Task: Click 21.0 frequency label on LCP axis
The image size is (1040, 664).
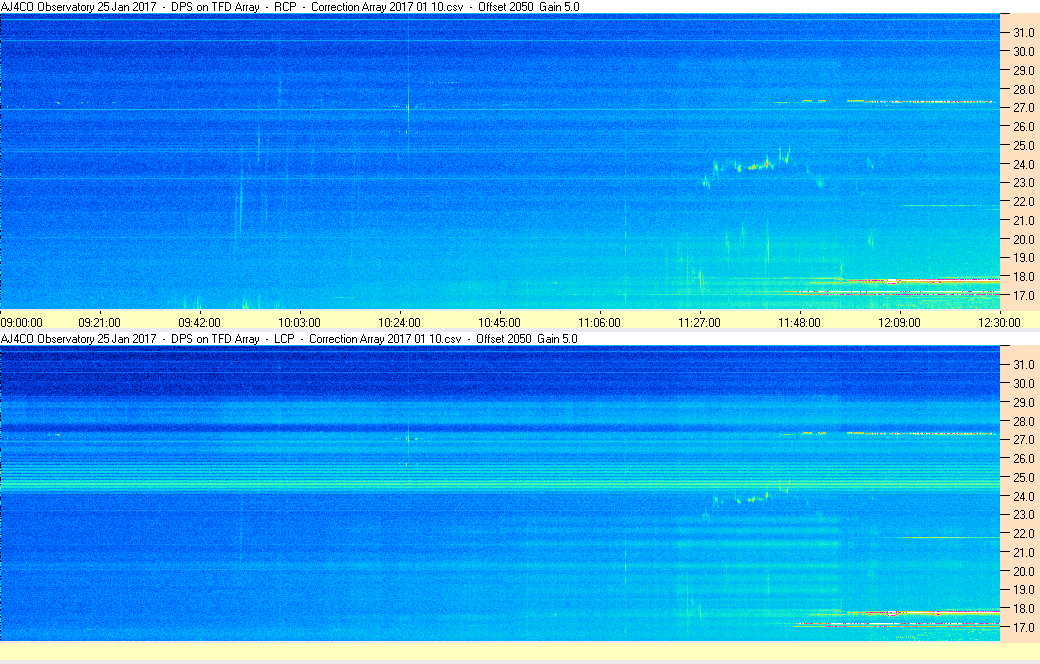Action: point(1023,553)
